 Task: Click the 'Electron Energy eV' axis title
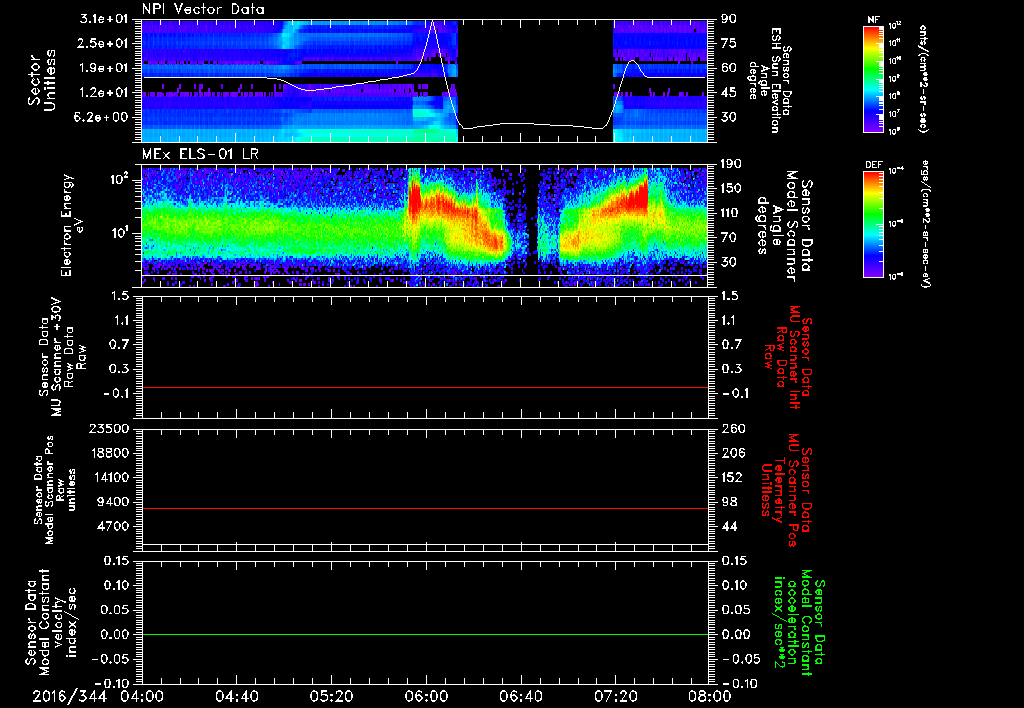click(71, 225)
